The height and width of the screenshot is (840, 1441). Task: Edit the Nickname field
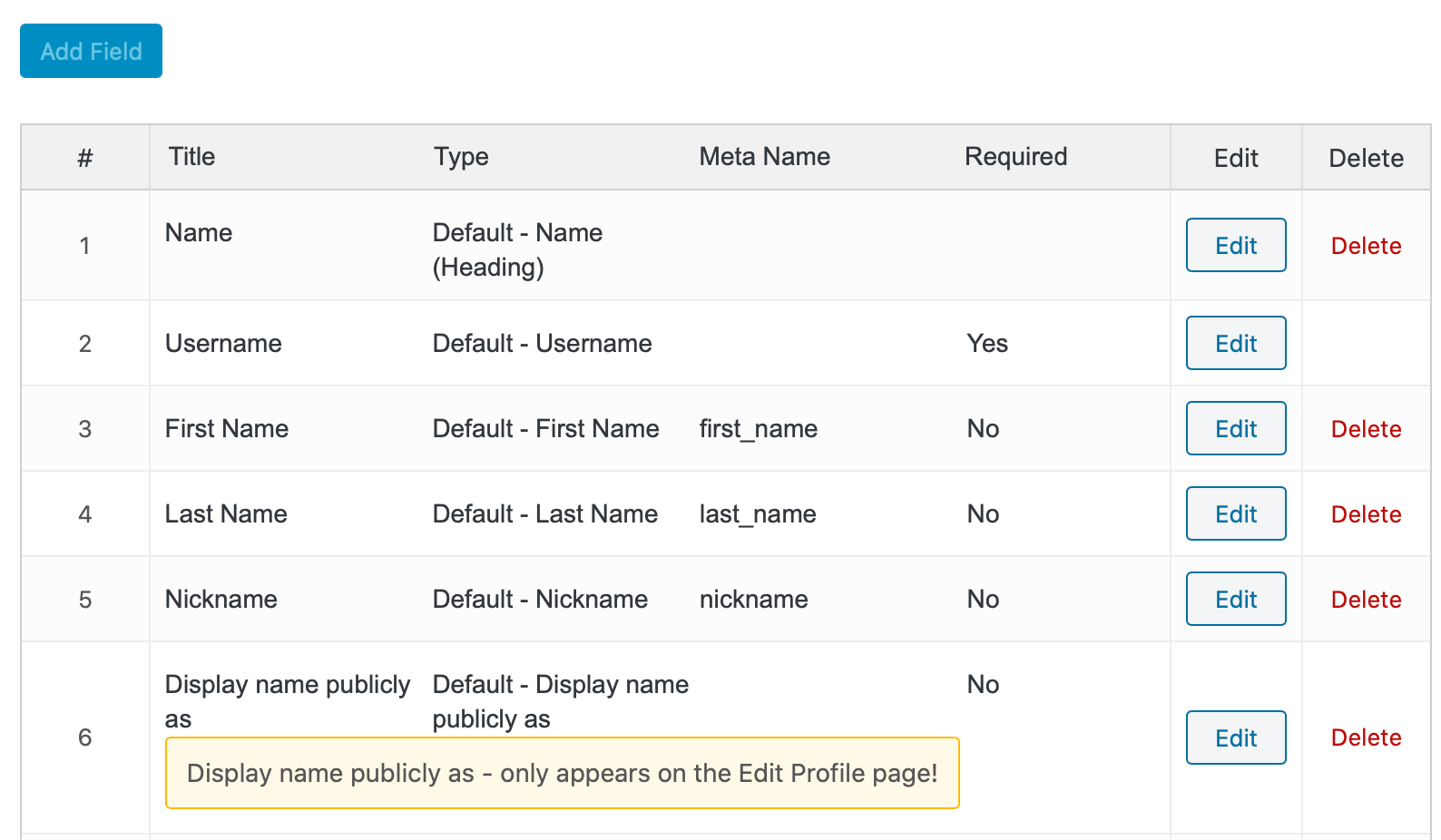(x=1236, y=599)
